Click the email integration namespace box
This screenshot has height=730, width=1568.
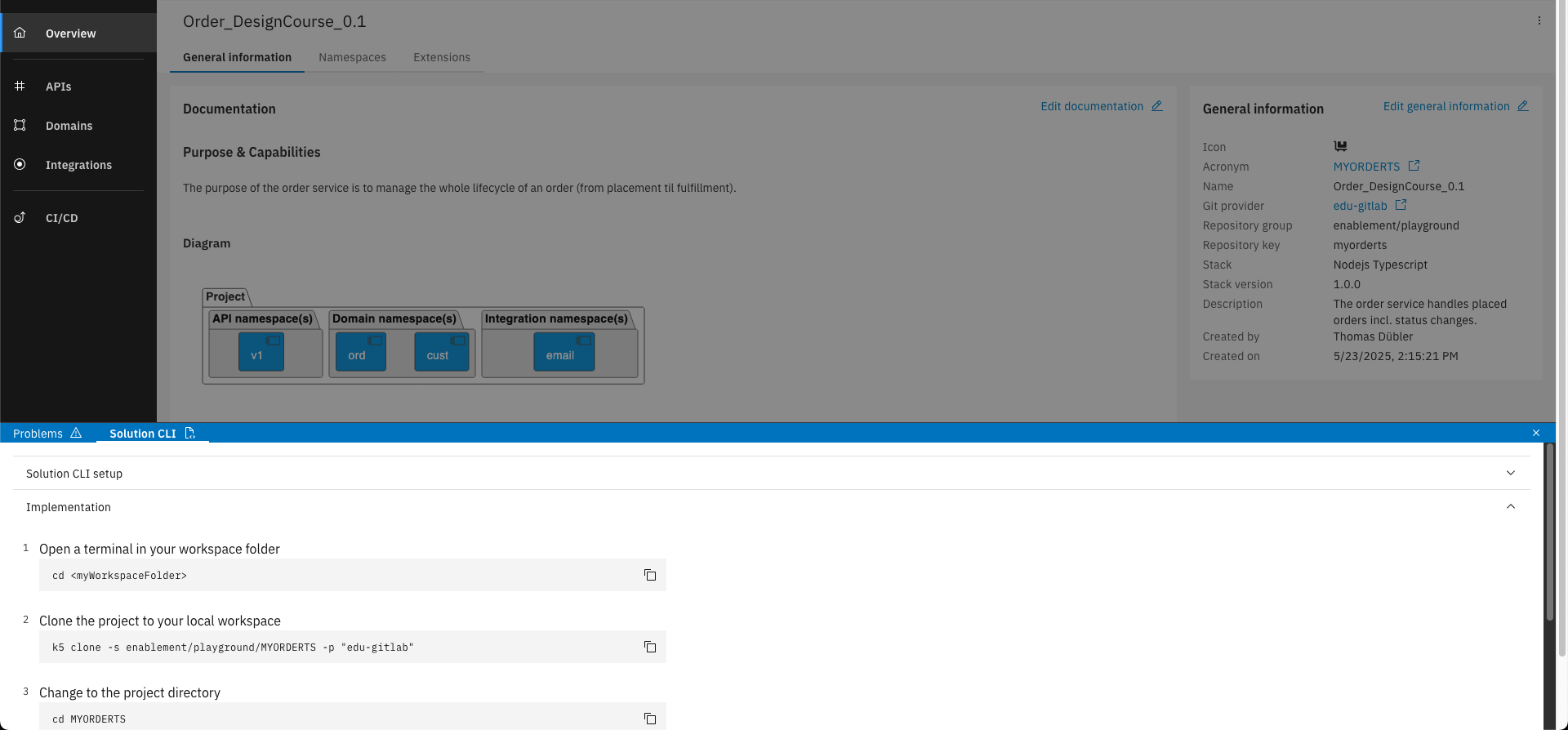coord(563,352)
